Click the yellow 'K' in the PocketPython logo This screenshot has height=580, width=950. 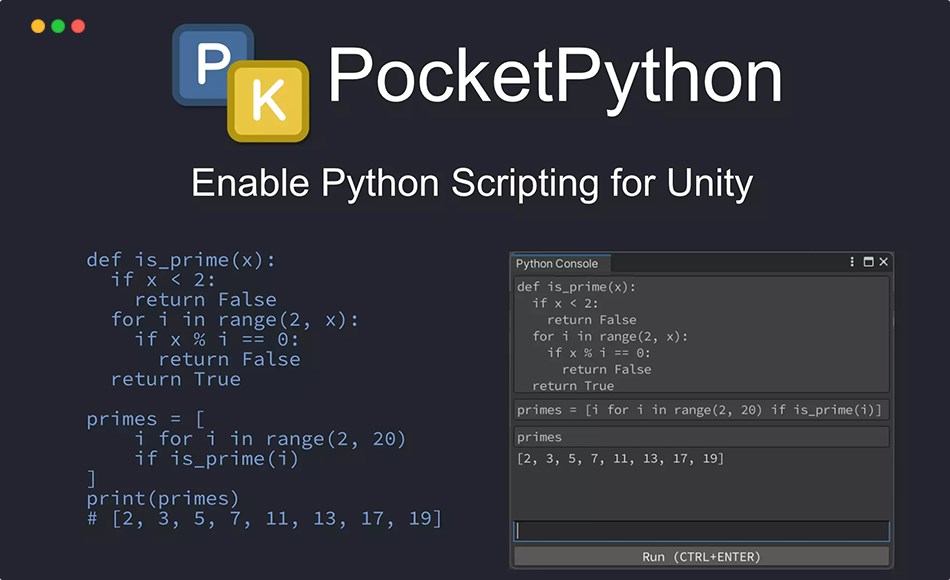pyautogui.click(x=269, y=103)
